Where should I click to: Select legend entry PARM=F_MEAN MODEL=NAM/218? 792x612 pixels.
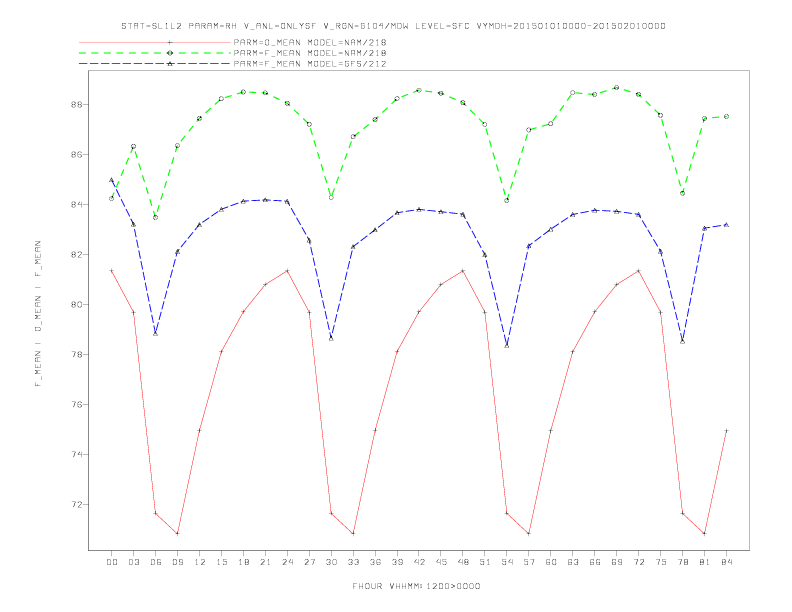[x=310, y=53]
